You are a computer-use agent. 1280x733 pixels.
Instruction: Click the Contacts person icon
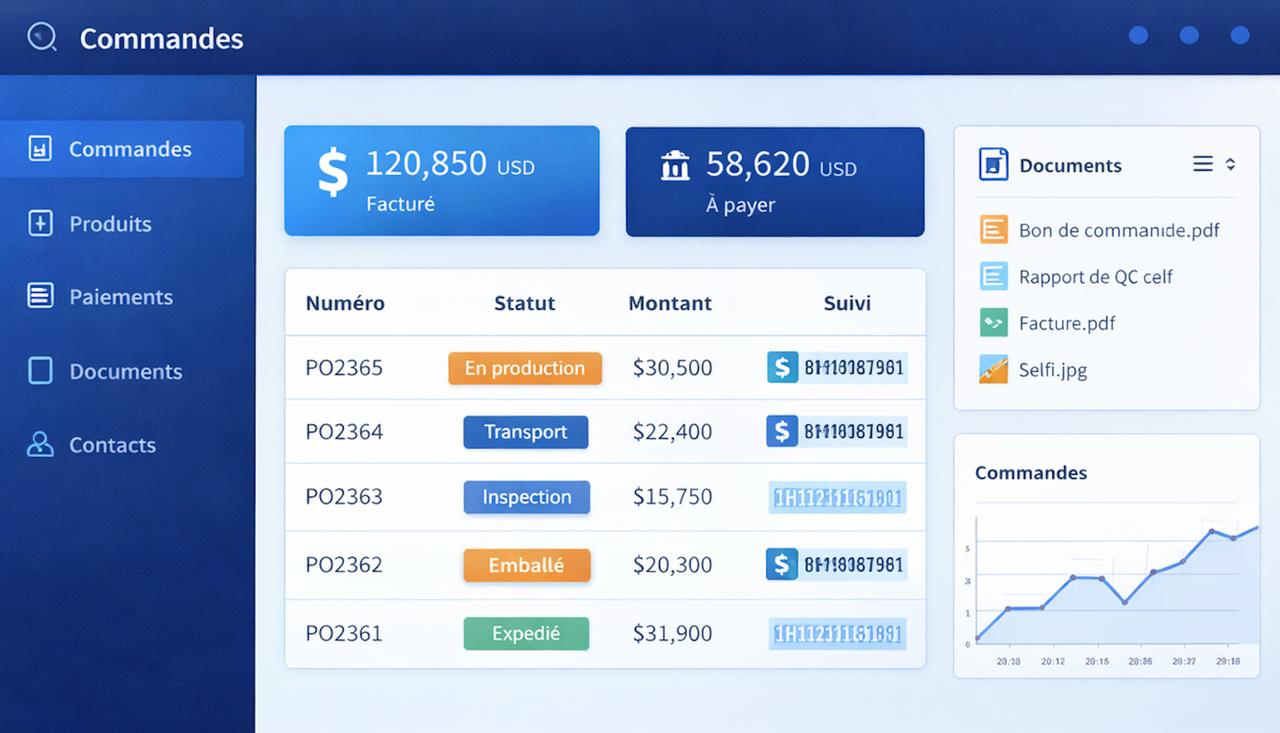[x=40, y=445]
